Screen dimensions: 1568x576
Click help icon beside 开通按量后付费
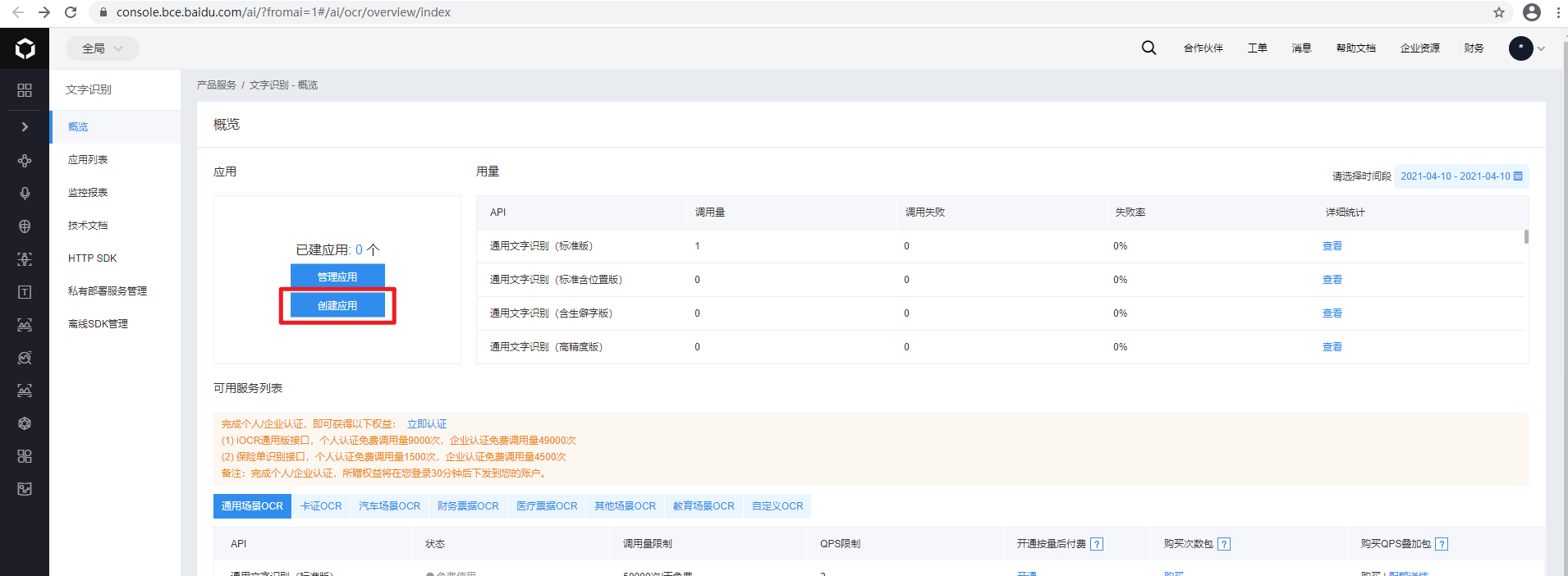[x=1097, y=544]
